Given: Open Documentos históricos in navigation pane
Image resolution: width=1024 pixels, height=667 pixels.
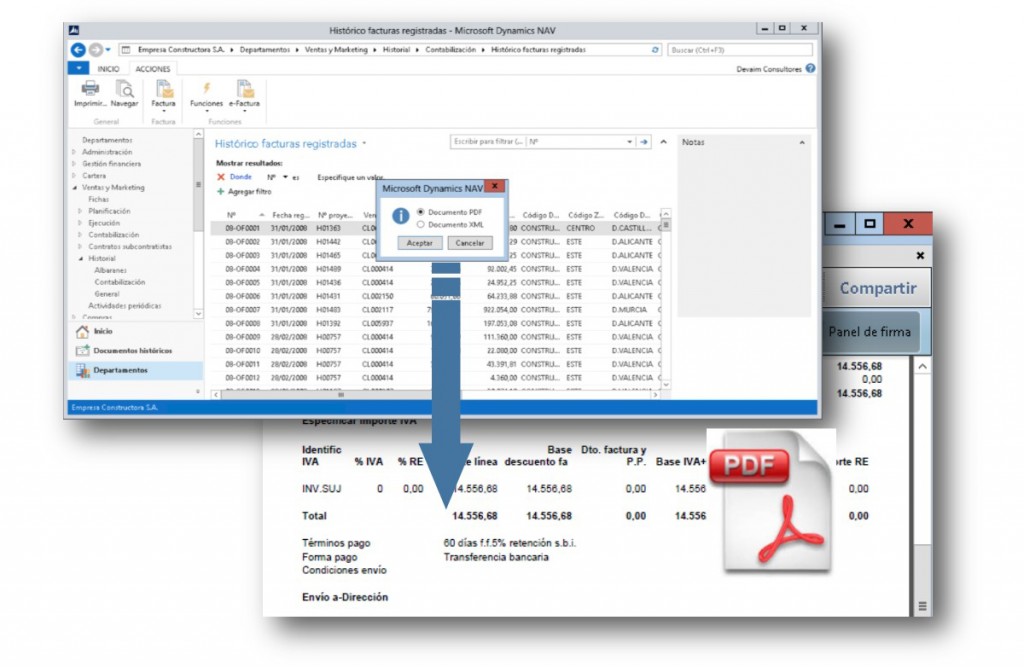Looking at the screenshot, I should pos(83,351).
